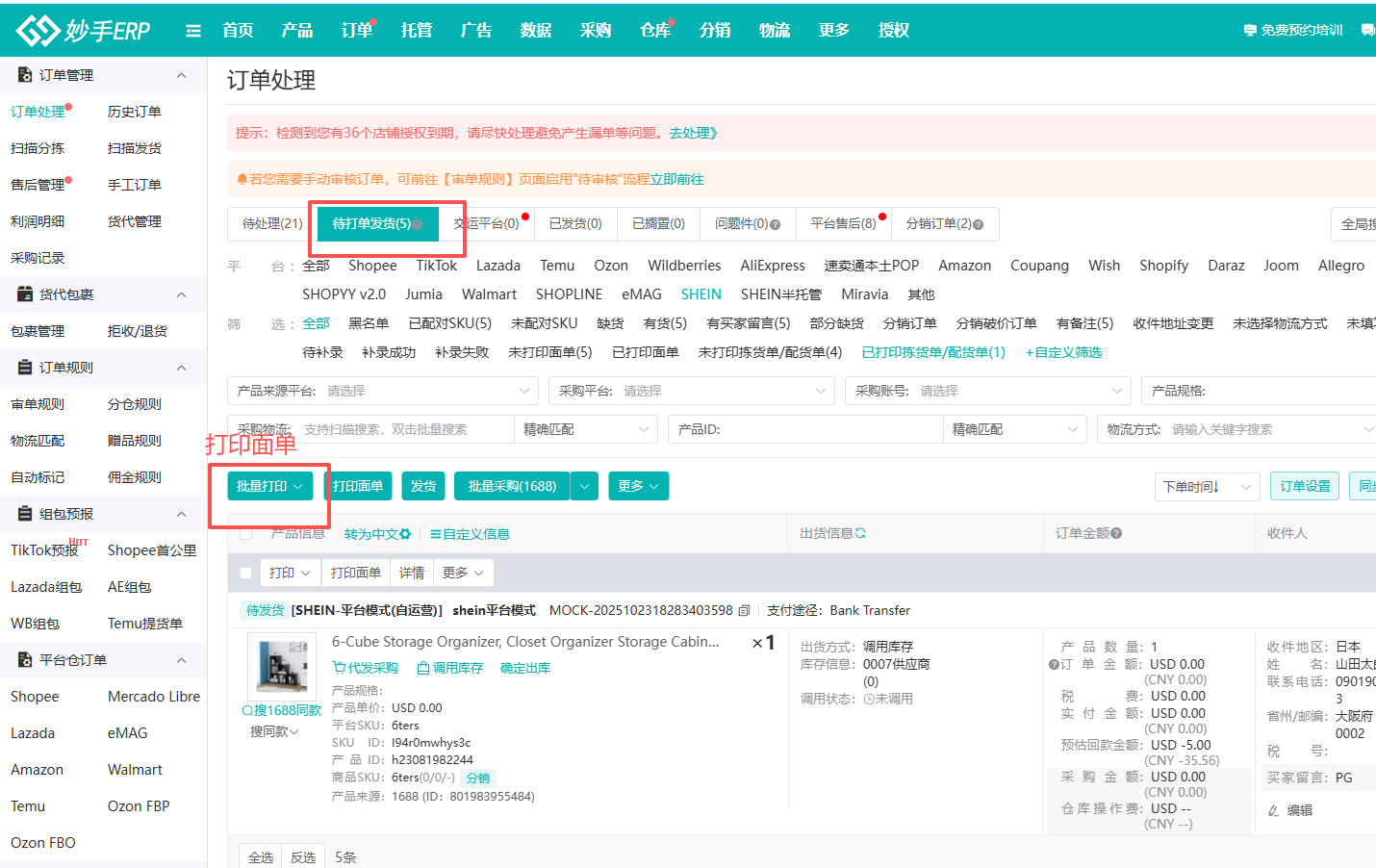The width and height of the screenshot is (1376, 868).
Task: Open the 下单时间 sort dropdown
Action: coord(1207,487)
